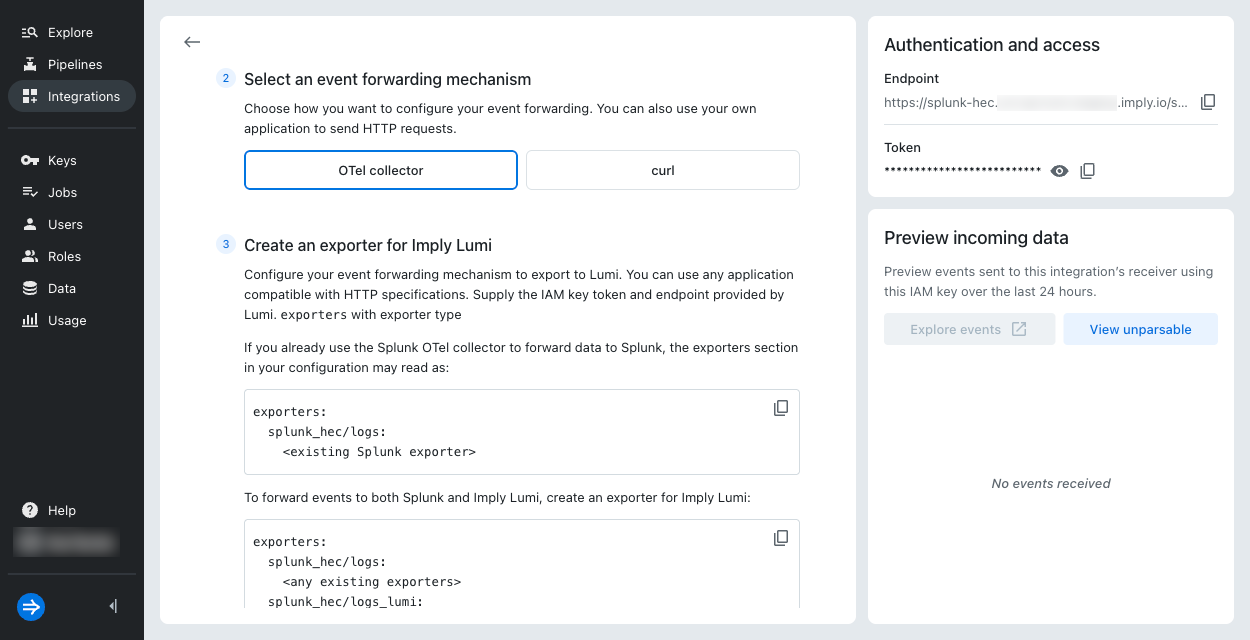This screenshot has height=640, width=1250.
Task: Copy the Imply Lumi exporter code block
Action: 781,538
